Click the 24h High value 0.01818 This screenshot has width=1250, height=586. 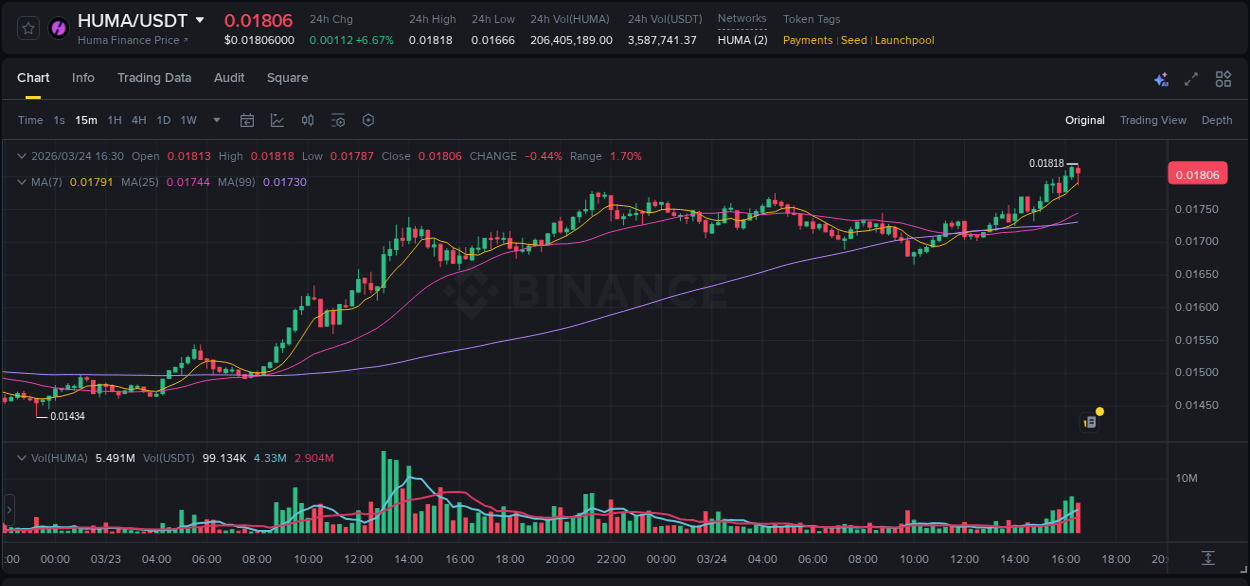tap(430, 40)
